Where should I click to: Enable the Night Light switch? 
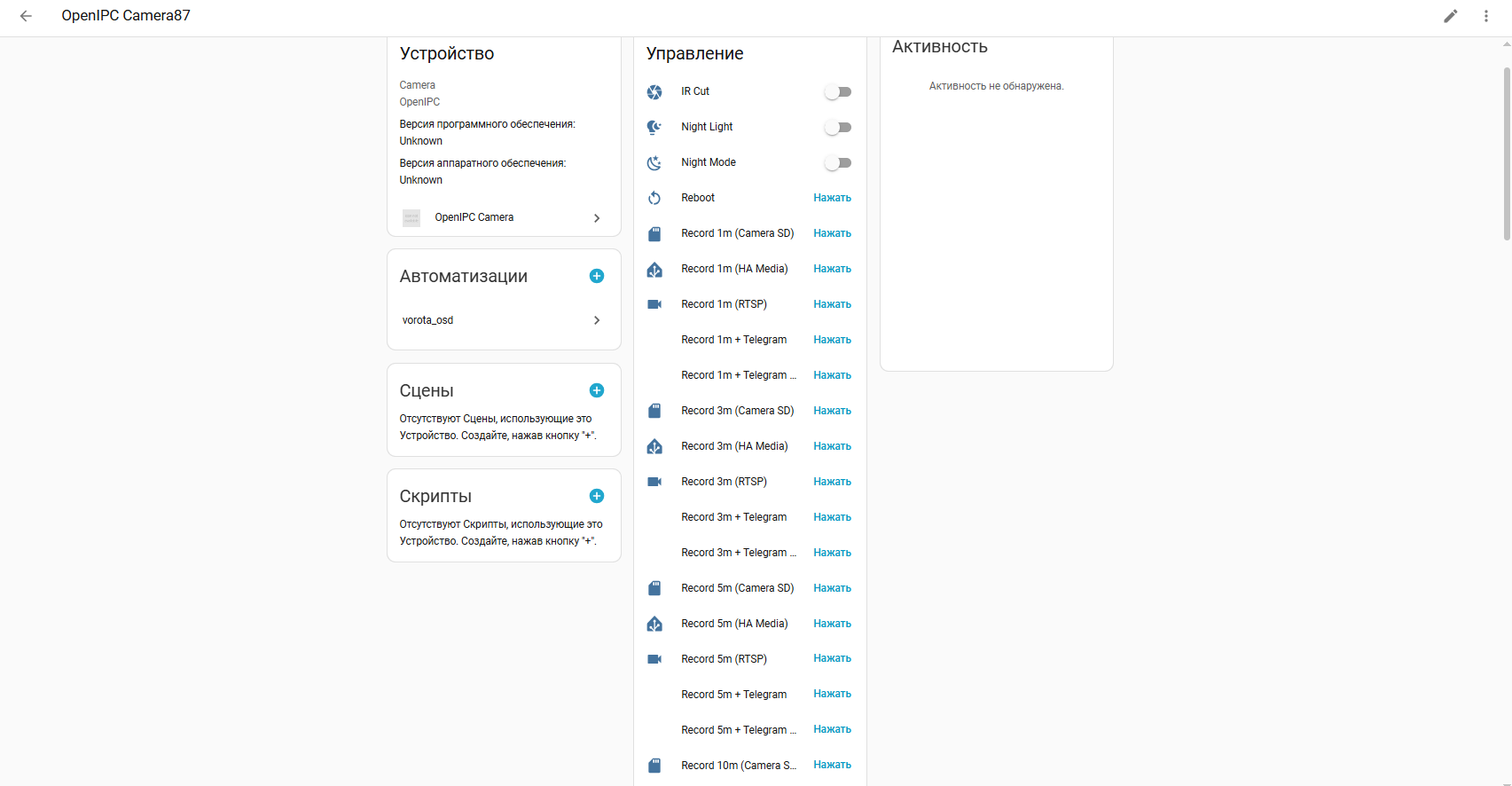(837, 128)
